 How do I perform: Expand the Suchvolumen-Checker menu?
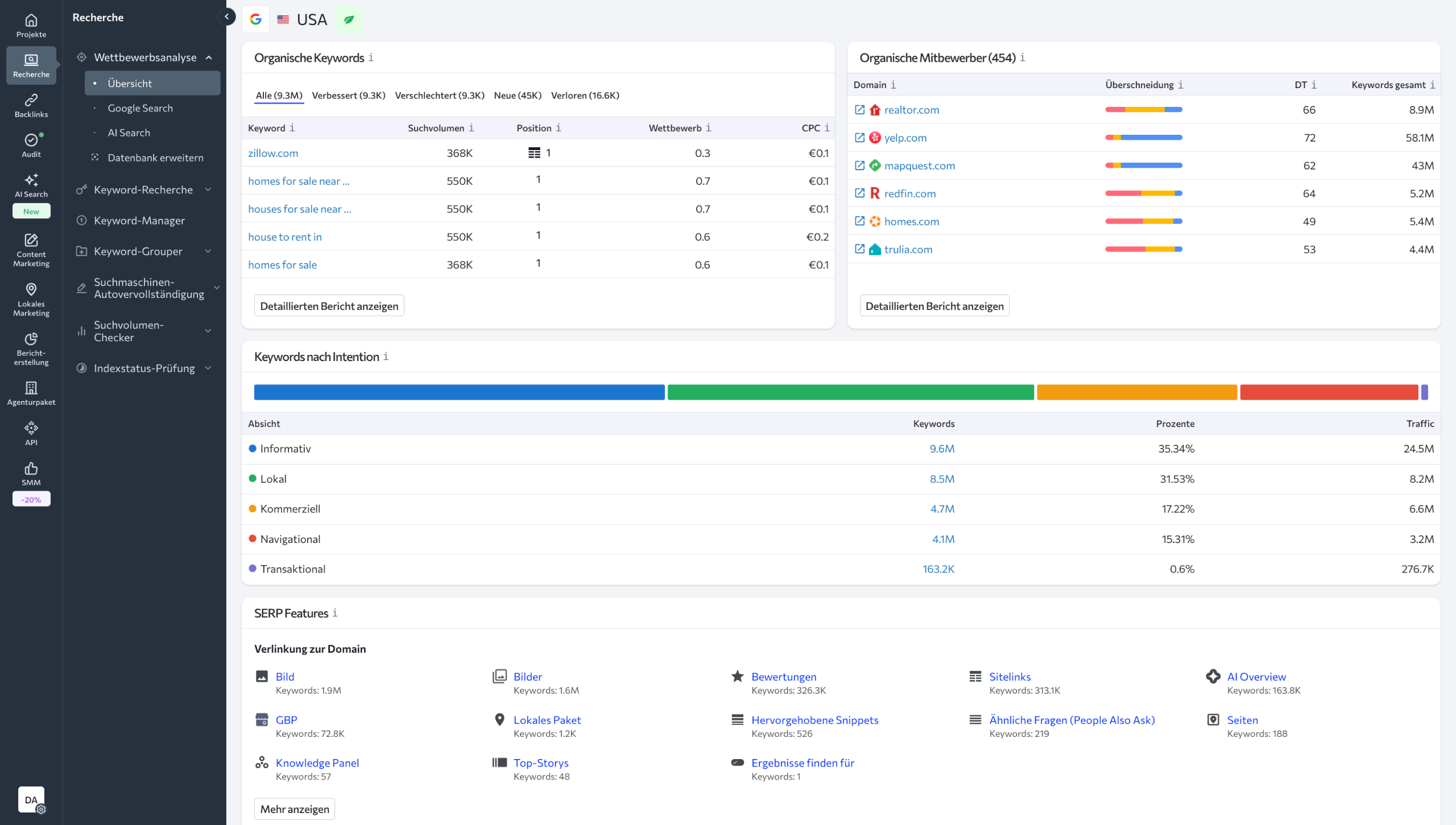pyautogui.click(x=208, y=331)
